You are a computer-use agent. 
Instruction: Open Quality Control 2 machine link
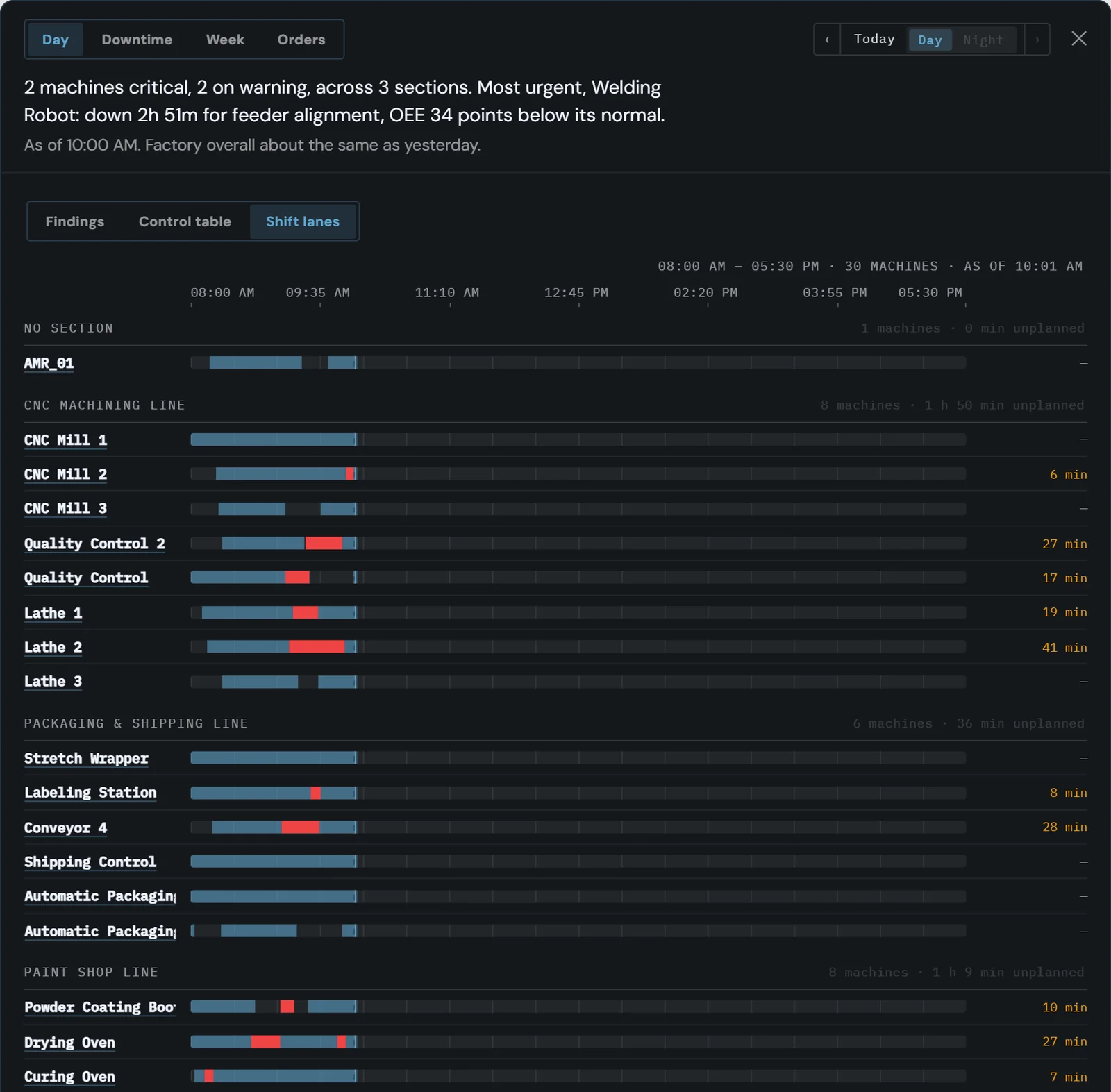94,544
